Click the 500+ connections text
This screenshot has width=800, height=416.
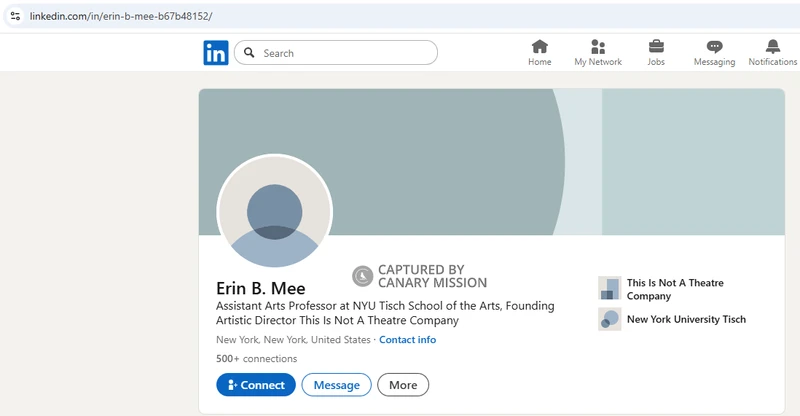click(x=257, y=359)
